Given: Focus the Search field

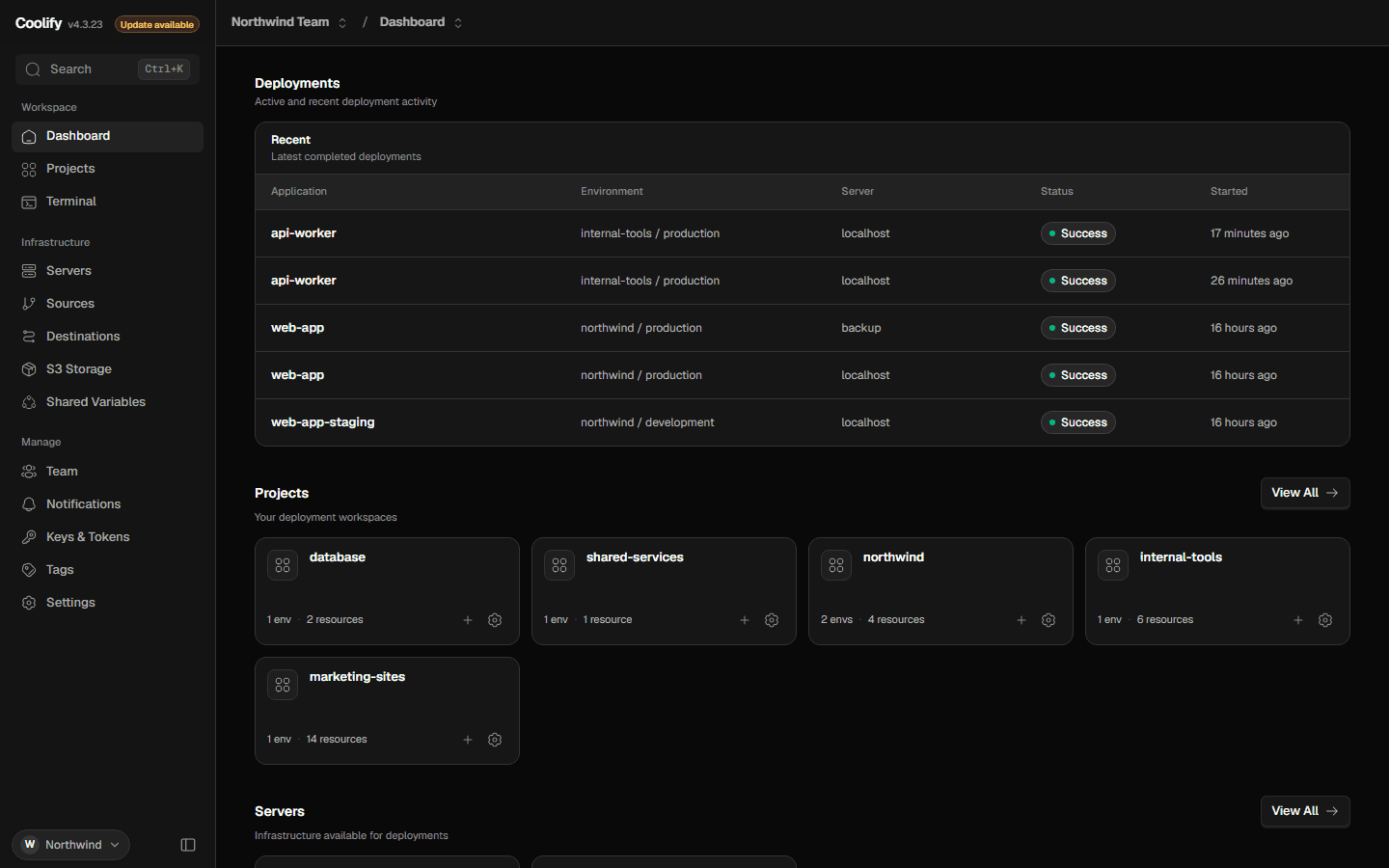Looking at the screenshot, I should coord(107,69).
